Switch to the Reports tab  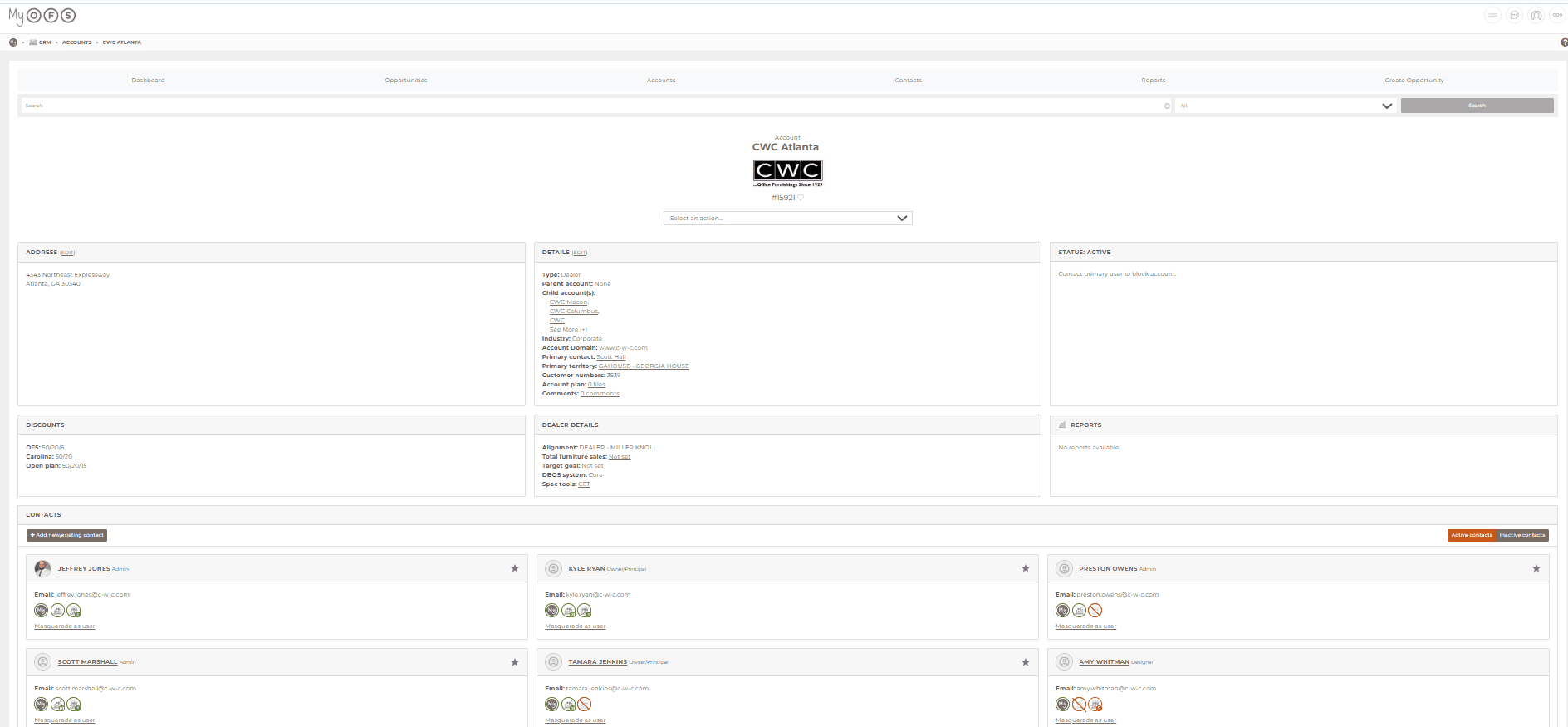[x=1154, y=81]
